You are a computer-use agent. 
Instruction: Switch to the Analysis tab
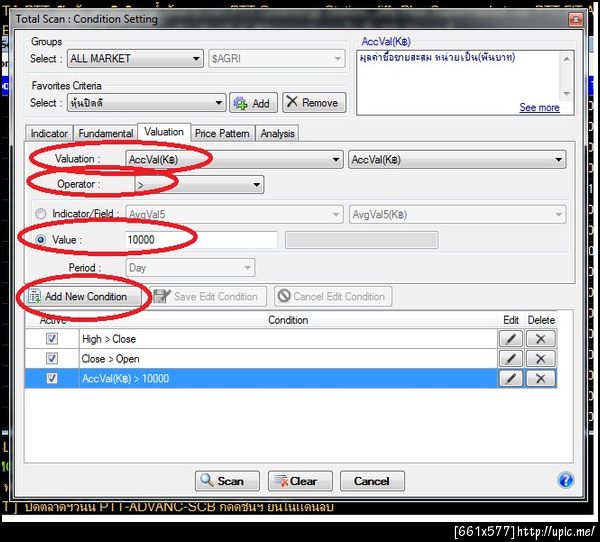pyautogui.click(x=277, y=134)
